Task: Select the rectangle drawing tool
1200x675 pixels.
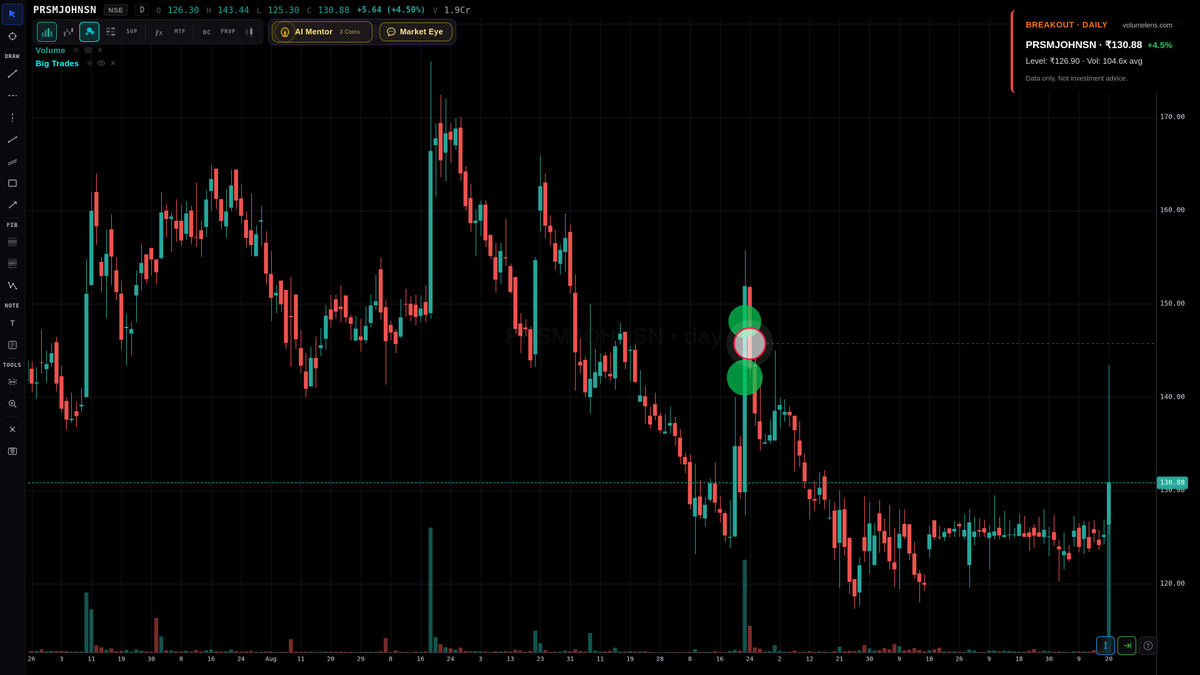Action: [11, 183]
